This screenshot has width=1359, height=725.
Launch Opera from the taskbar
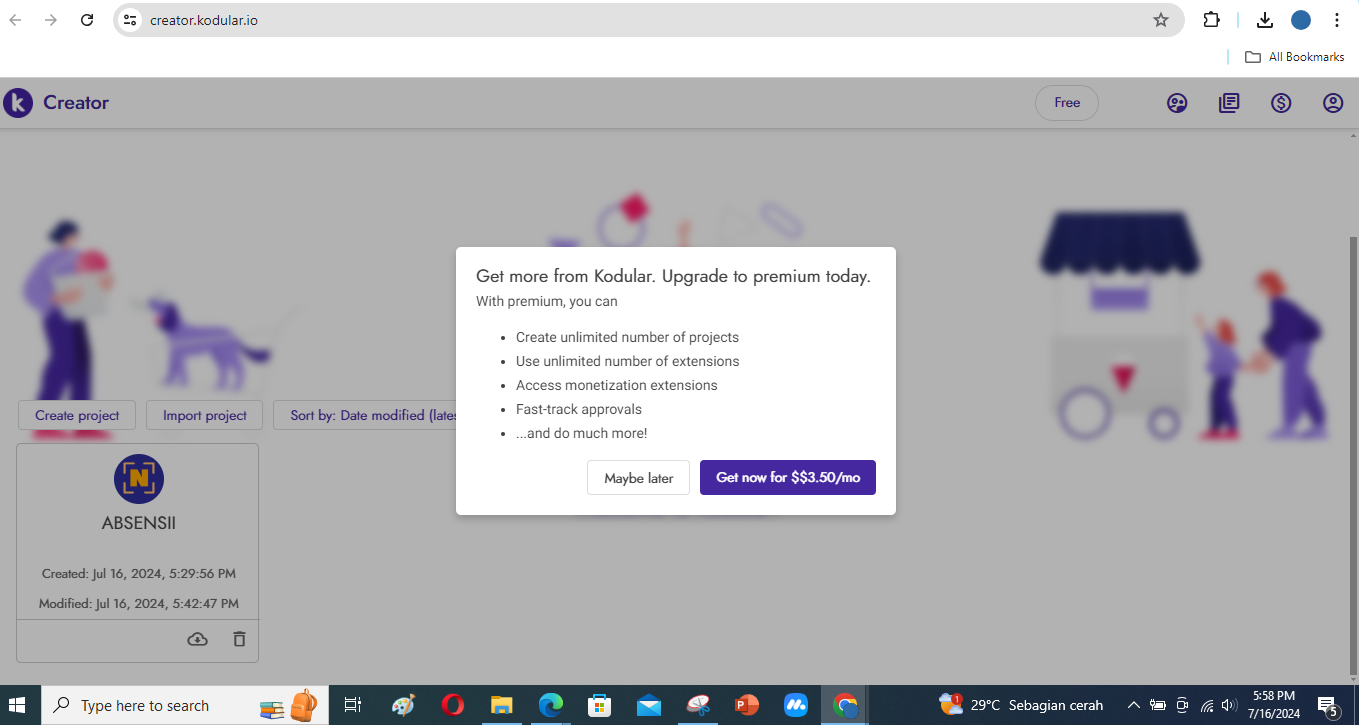tap(452, 705)
